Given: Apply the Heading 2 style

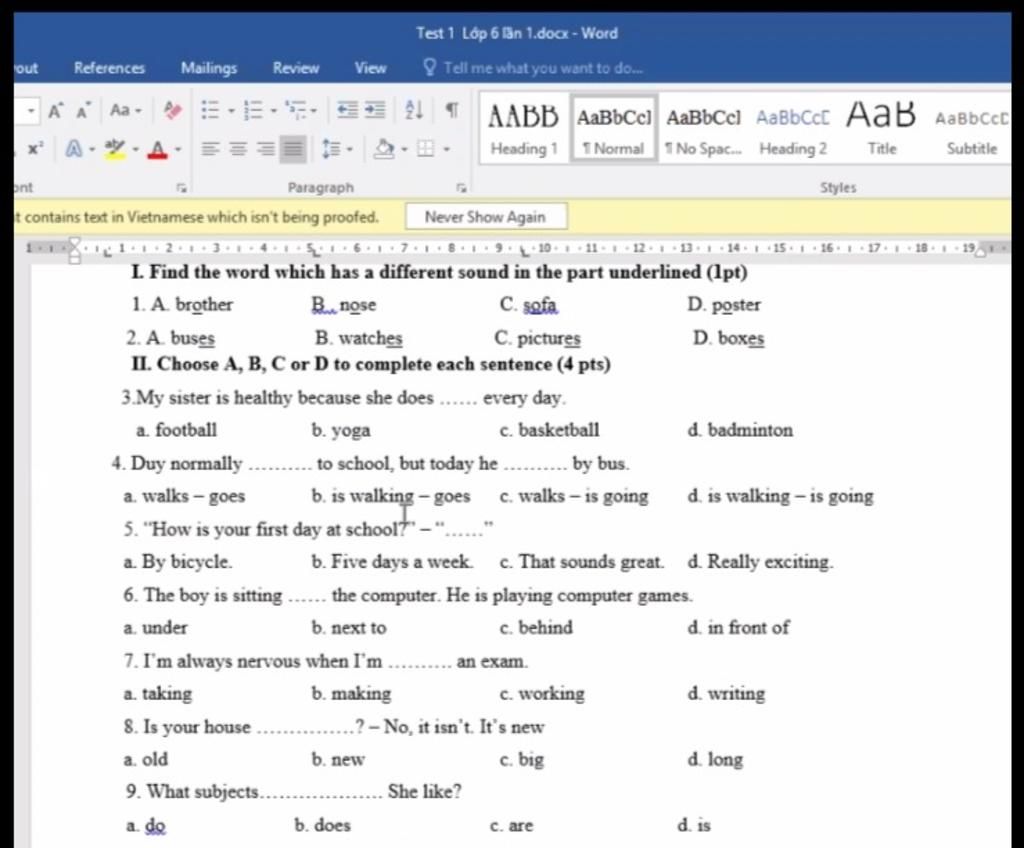Looking at the screenshot, I should coord(793,129).
